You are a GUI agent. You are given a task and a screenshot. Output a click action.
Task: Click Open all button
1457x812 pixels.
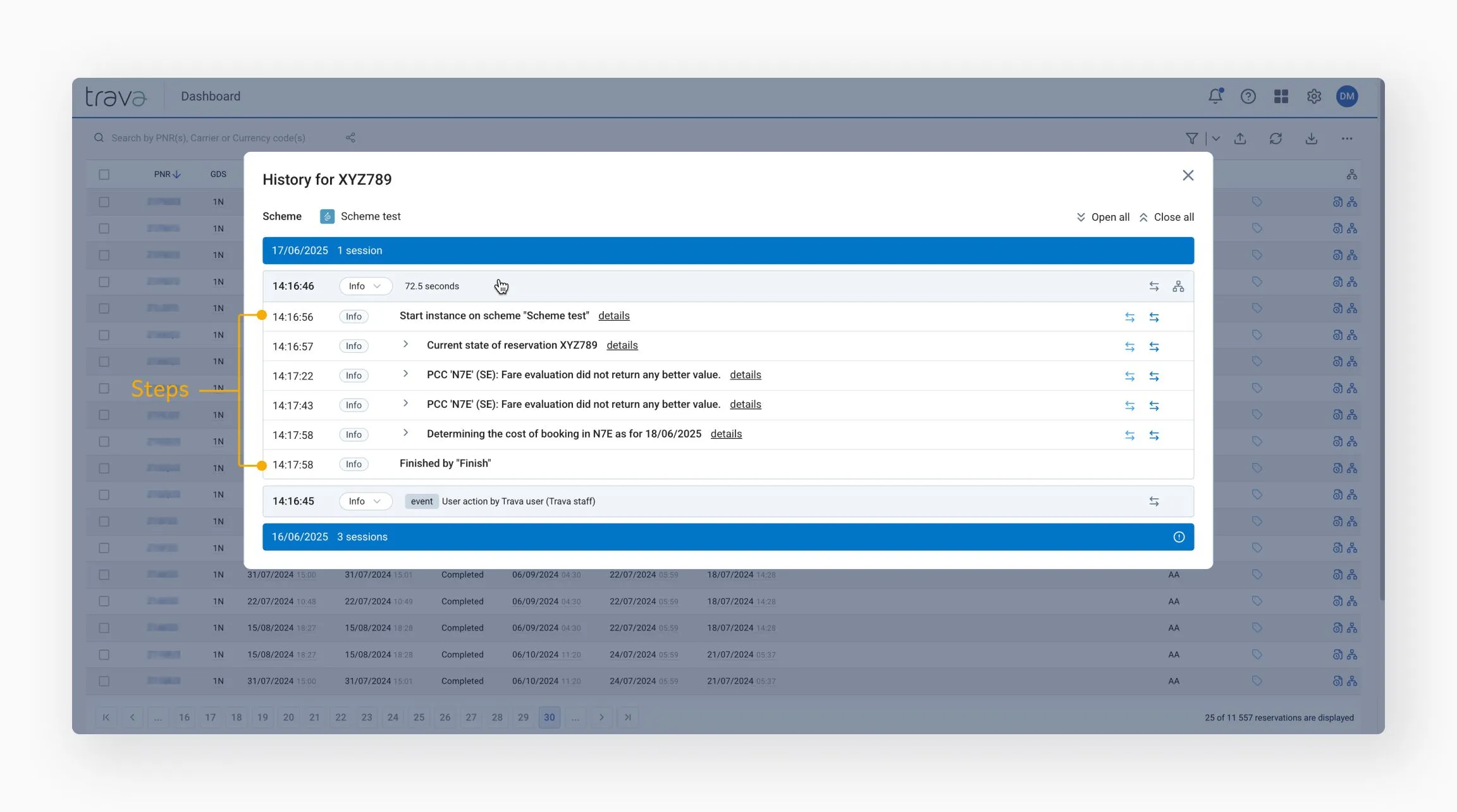coord(1103,217)
